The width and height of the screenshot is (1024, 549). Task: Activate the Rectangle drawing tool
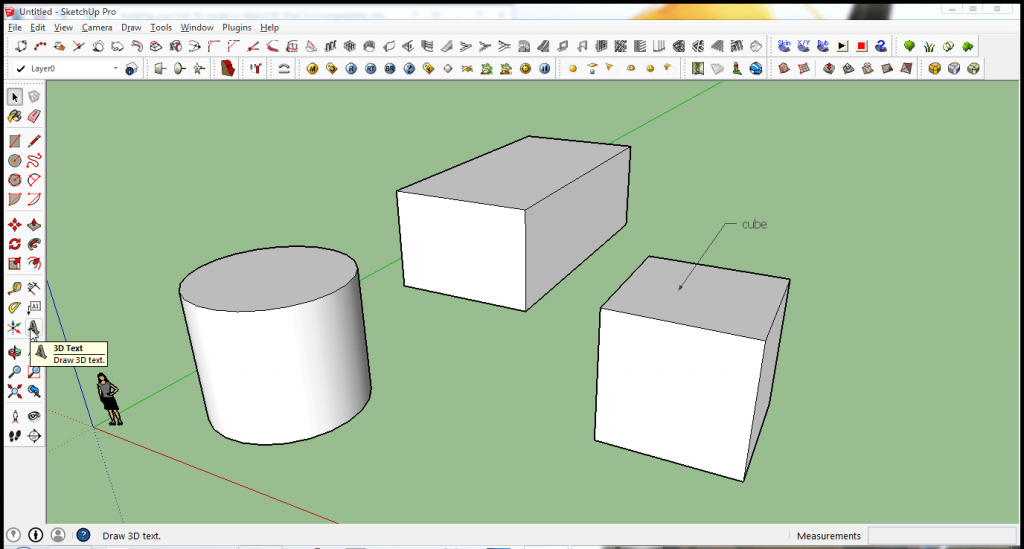pyautogui.click(x=14, y=141)
